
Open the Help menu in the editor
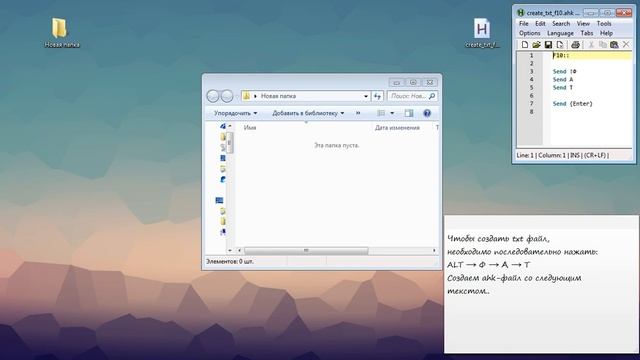(x=607, y=33)
